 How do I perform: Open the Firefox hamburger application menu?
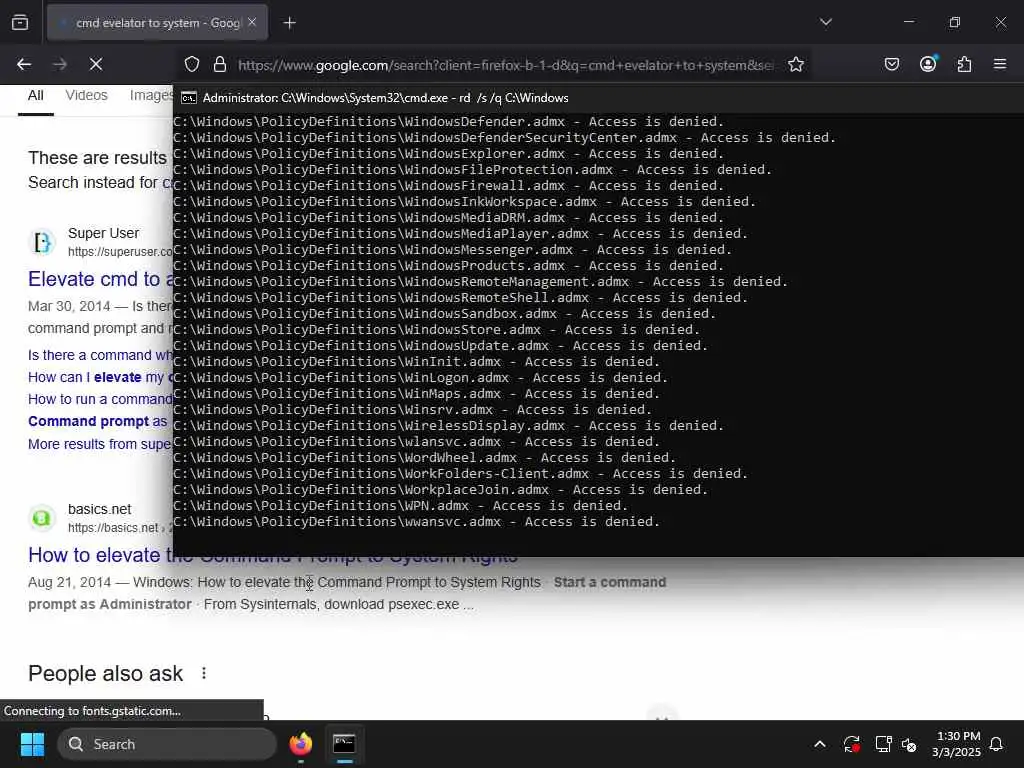1000,64
